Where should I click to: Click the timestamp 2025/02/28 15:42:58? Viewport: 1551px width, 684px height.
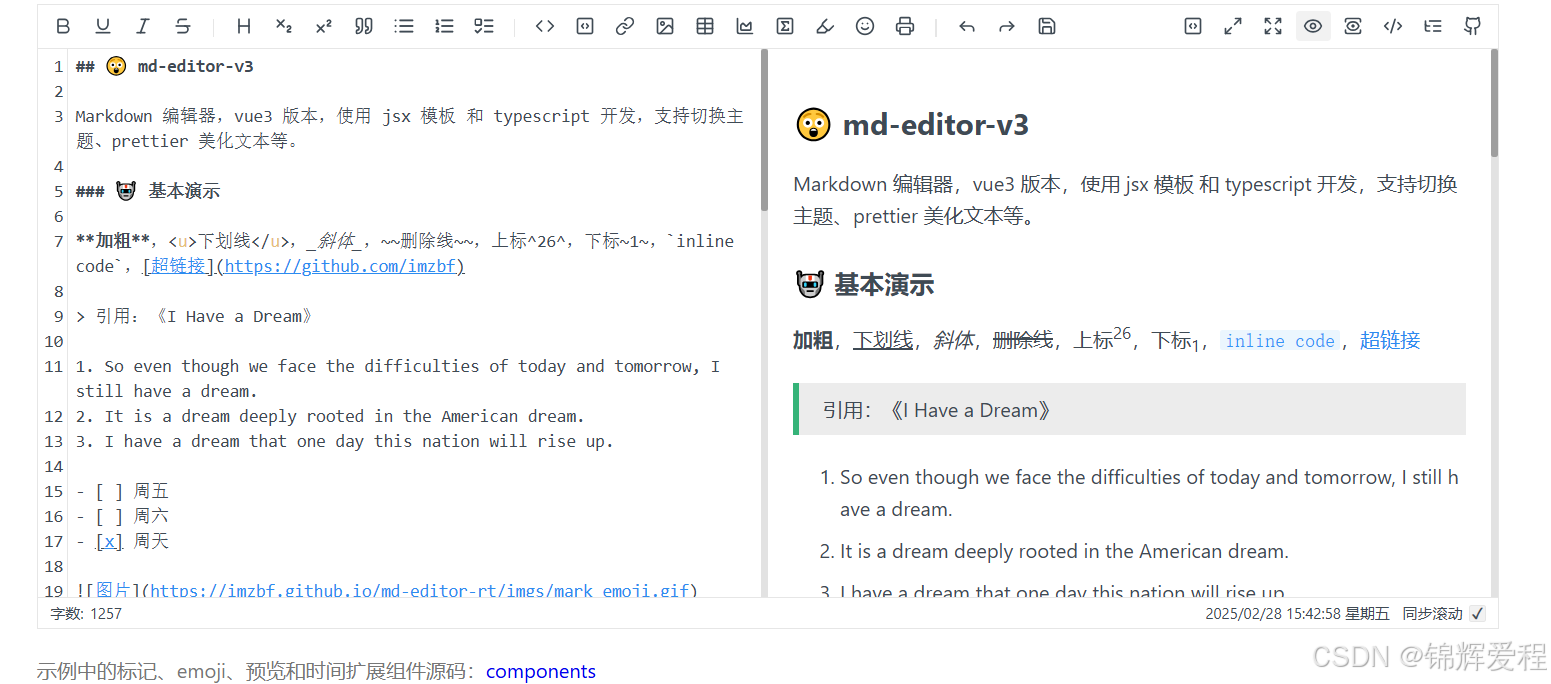(1272, 614)
